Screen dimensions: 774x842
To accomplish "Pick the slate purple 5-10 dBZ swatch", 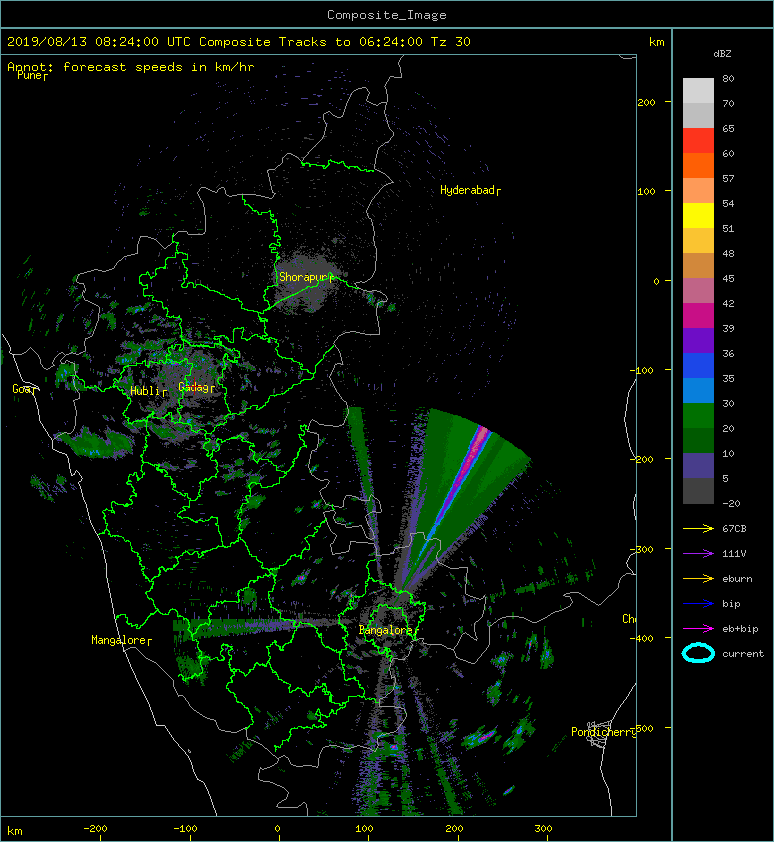I will click(698, 465).
